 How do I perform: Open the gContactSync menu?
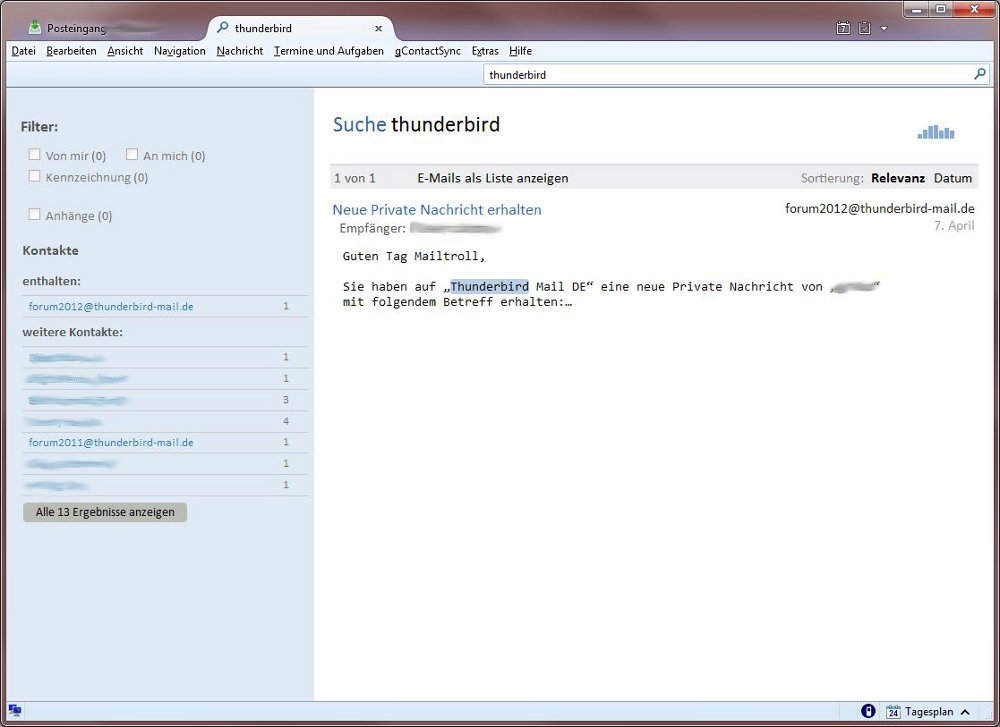427,51
